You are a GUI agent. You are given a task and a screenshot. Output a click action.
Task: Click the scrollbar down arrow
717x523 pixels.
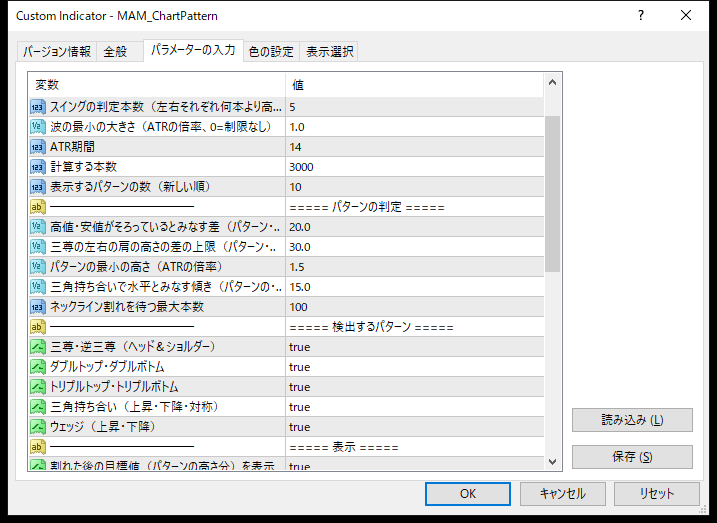tap(552, 462)
